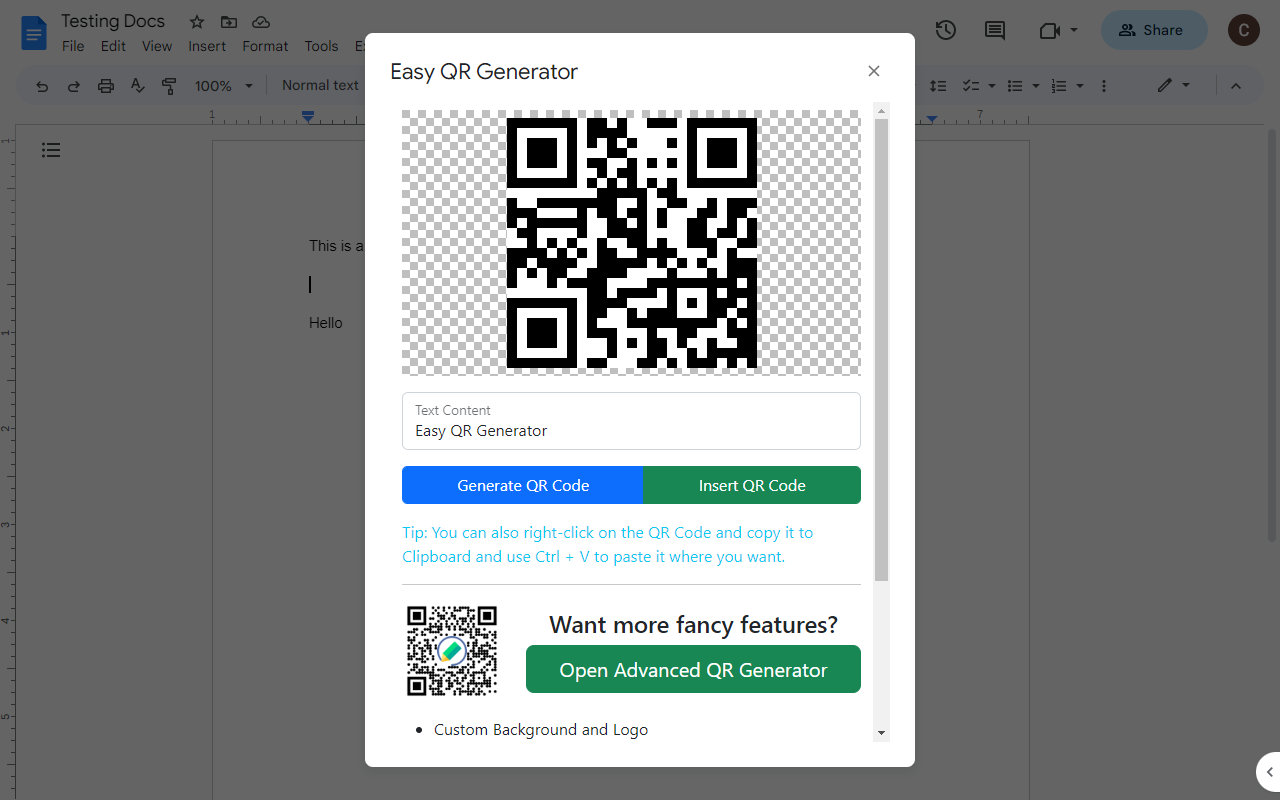Expand the checklist options arrow
Screen dimensions: 1280x800
[x=992, y=86]
